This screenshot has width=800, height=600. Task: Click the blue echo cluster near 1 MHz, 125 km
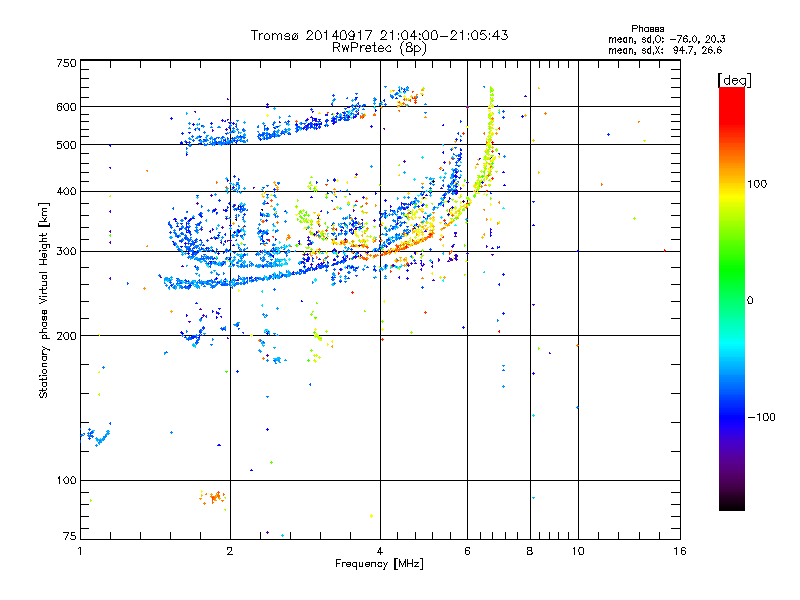[96, 436]
